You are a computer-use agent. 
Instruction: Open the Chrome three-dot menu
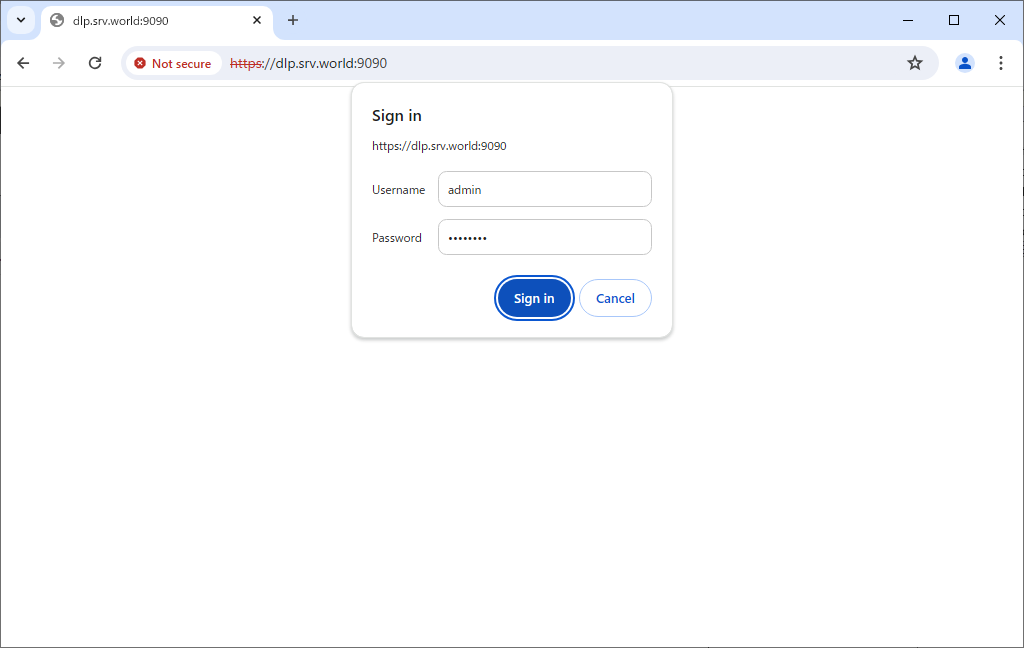(1000, 63)
